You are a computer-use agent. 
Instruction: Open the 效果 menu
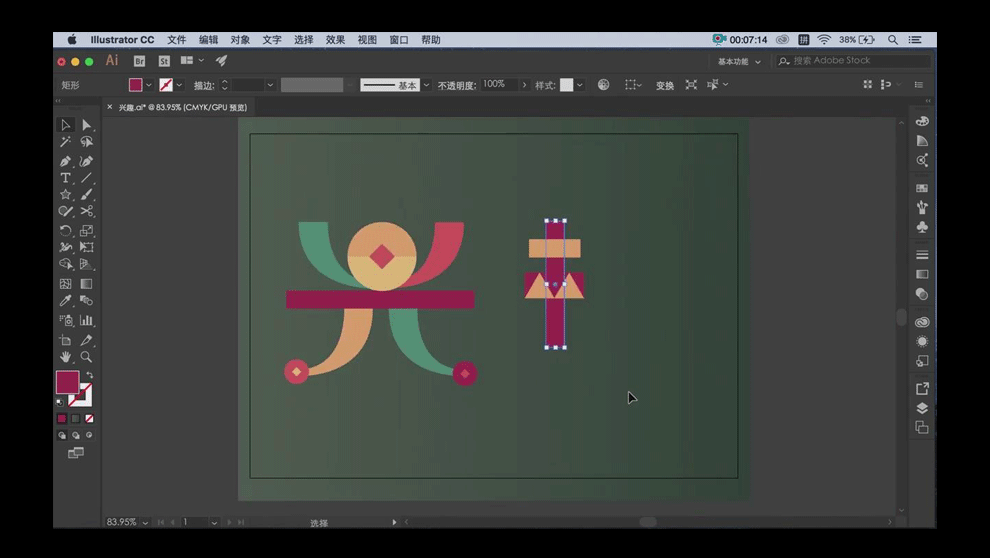335,40
